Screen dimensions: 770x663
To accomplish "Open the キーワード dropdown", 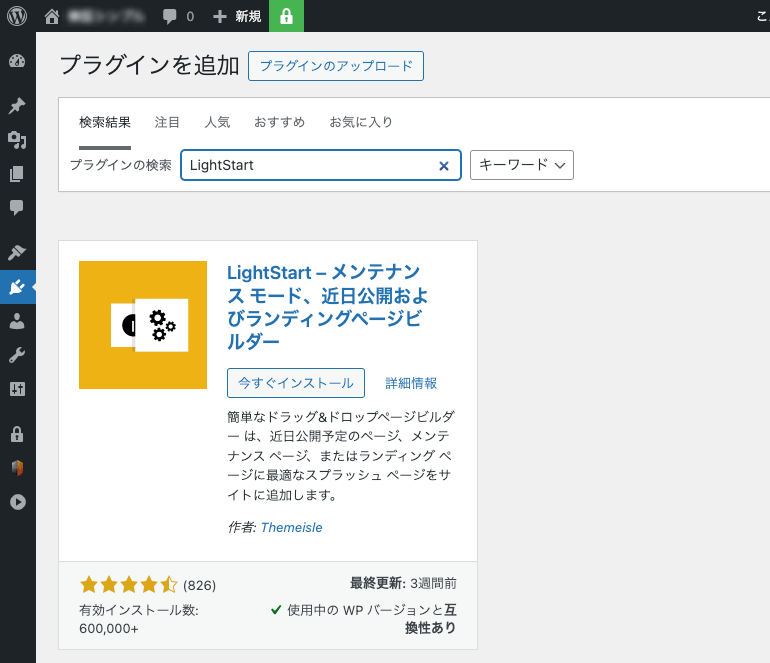I will [522, 165].
